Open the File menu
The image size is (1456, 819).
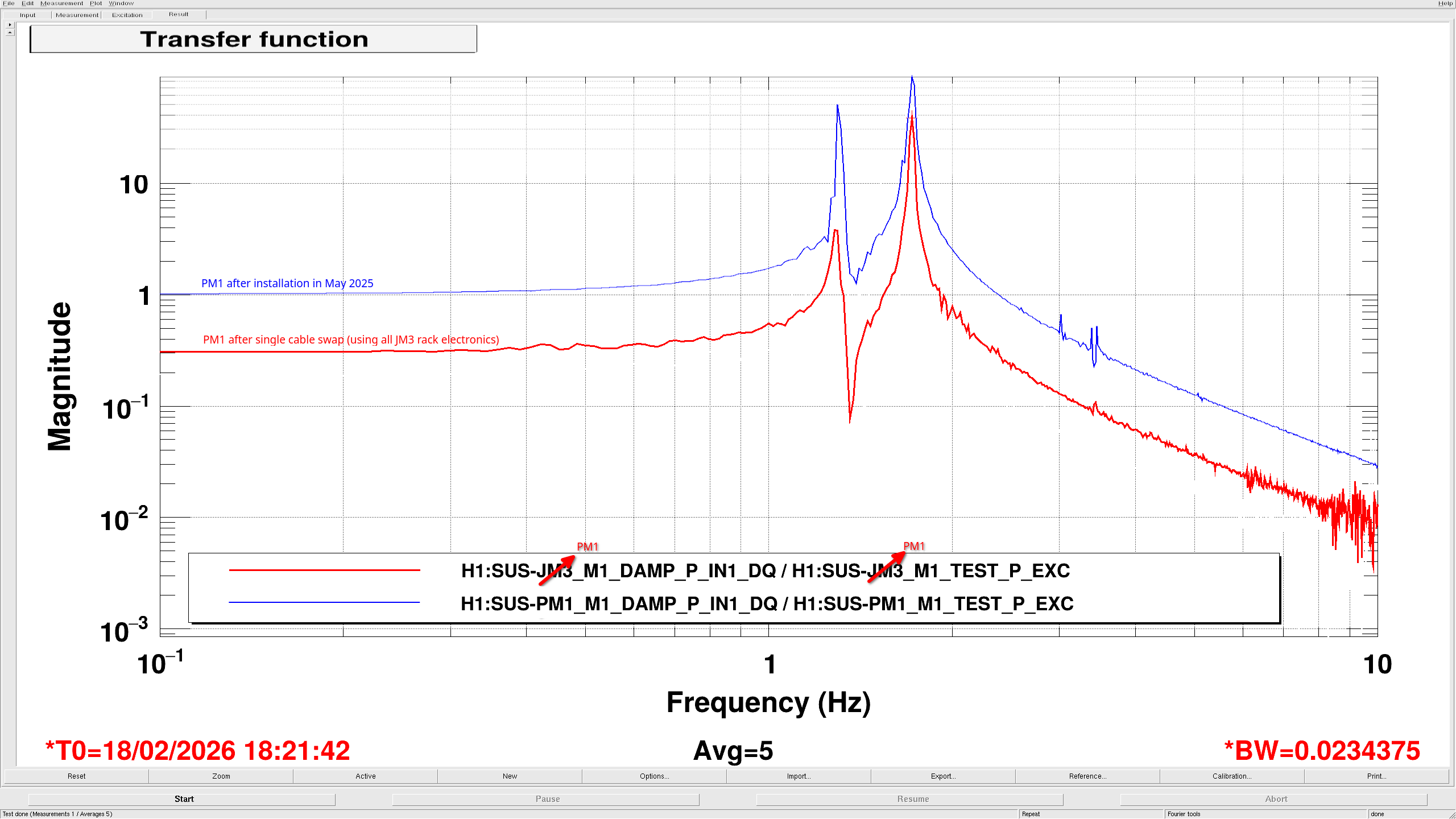point(9,3)
